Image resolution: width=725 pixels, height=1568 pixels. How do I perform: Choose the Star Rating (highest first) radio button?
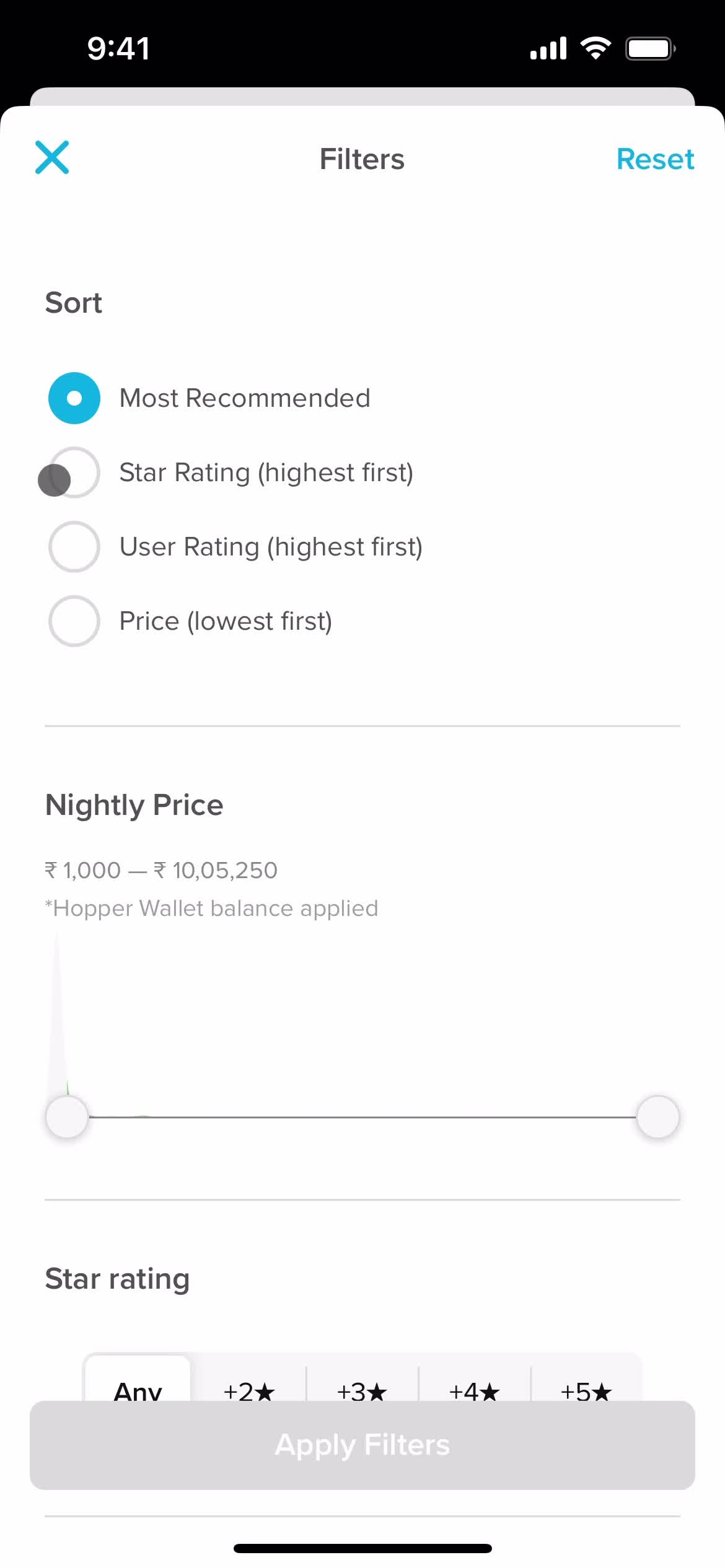pos(74,473)
